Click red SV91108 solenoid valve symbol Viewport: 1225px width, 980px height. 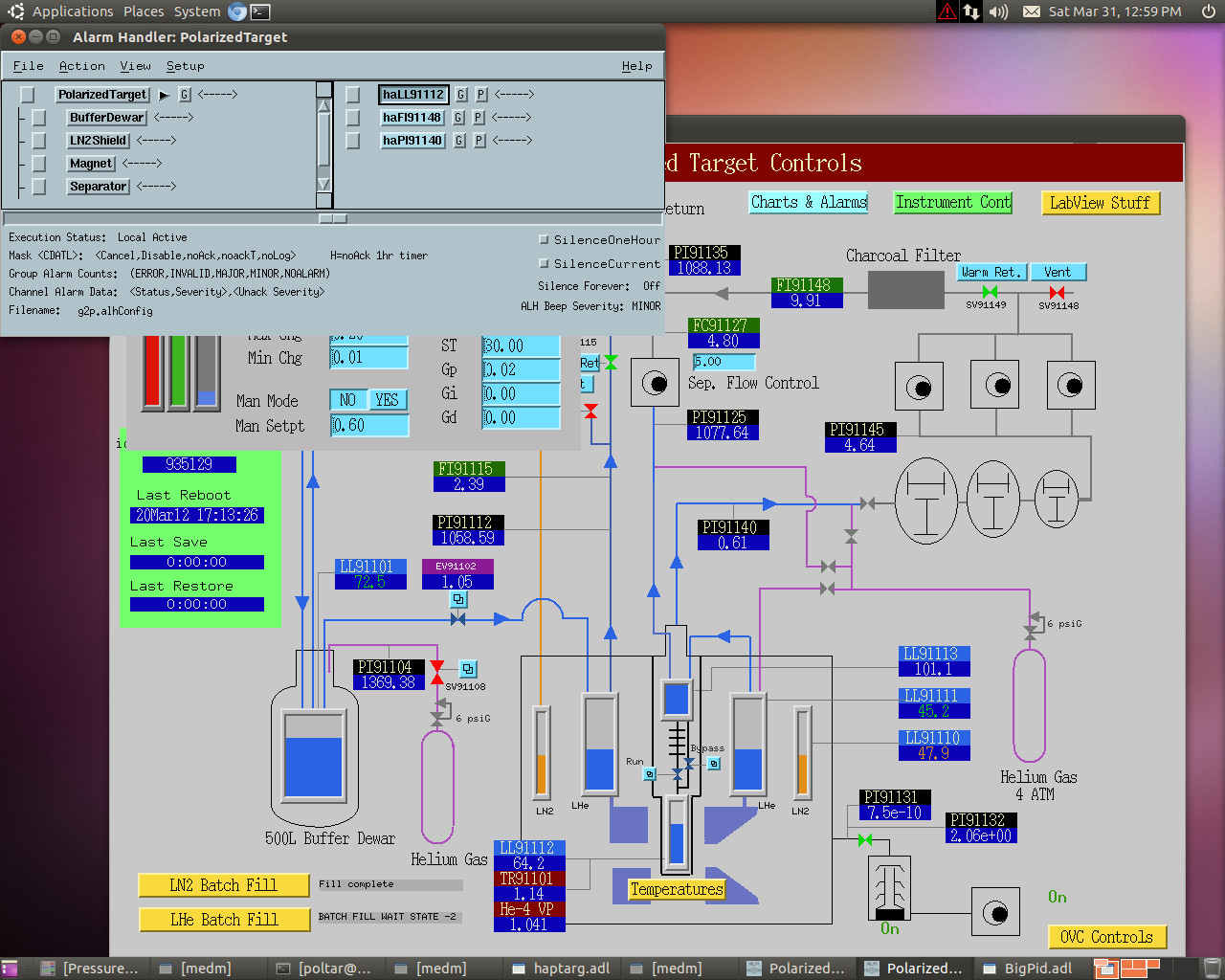pos(437,672)
